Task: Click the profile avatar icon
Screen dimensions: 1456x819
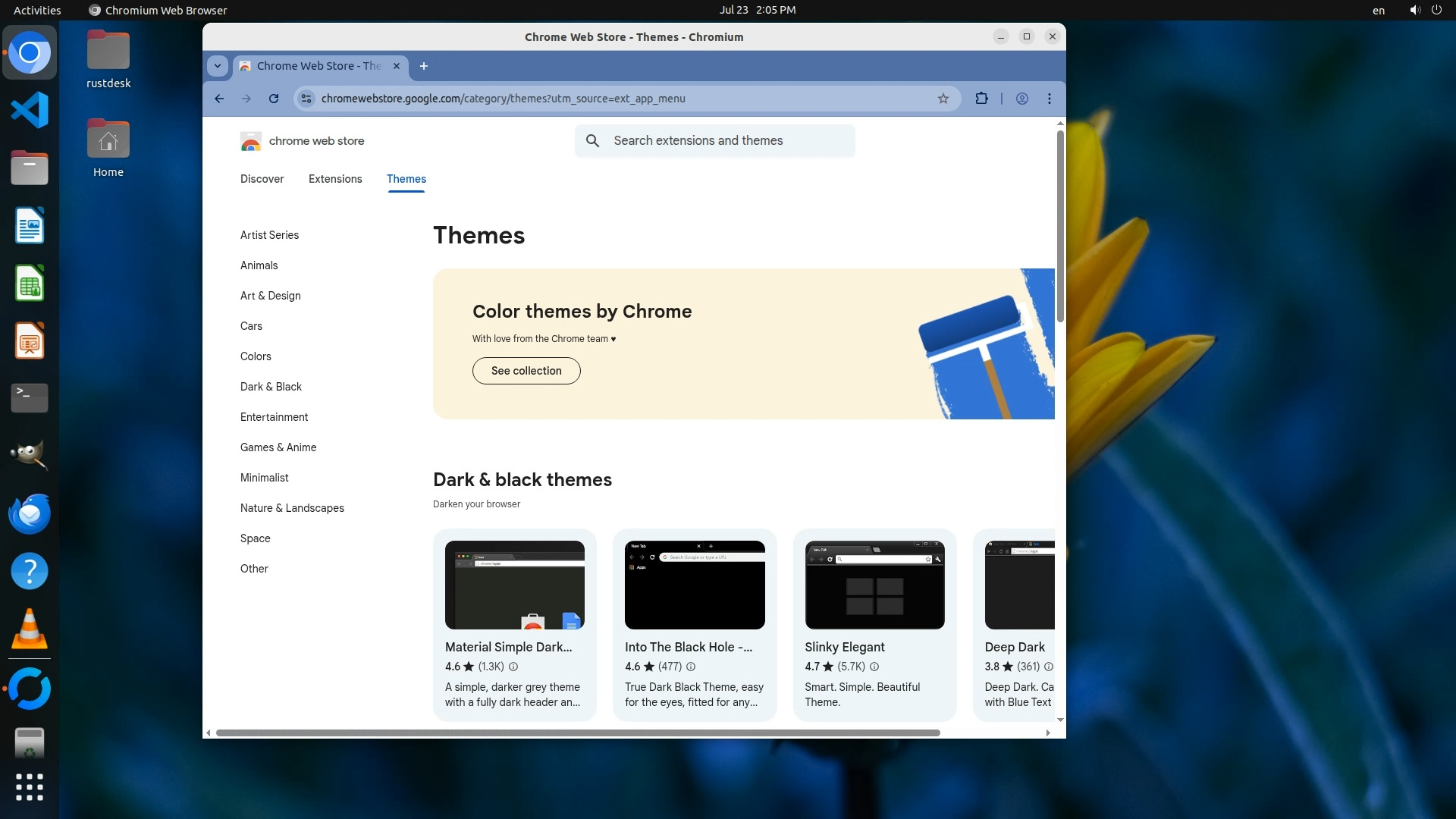Action: (x=1021, y=99)
